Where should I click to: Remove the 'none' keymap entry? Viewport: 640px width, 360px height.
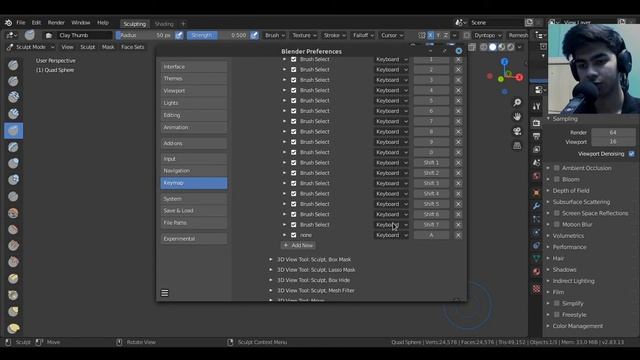(x=458, y=235)
